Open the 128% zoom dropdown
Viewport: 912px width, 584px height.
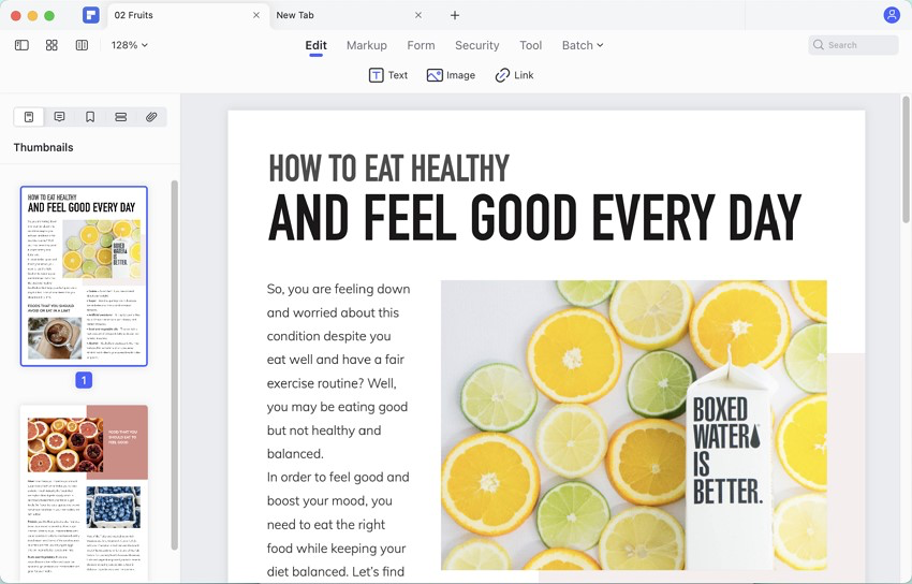pyautogui.click(x=129, y=45)
